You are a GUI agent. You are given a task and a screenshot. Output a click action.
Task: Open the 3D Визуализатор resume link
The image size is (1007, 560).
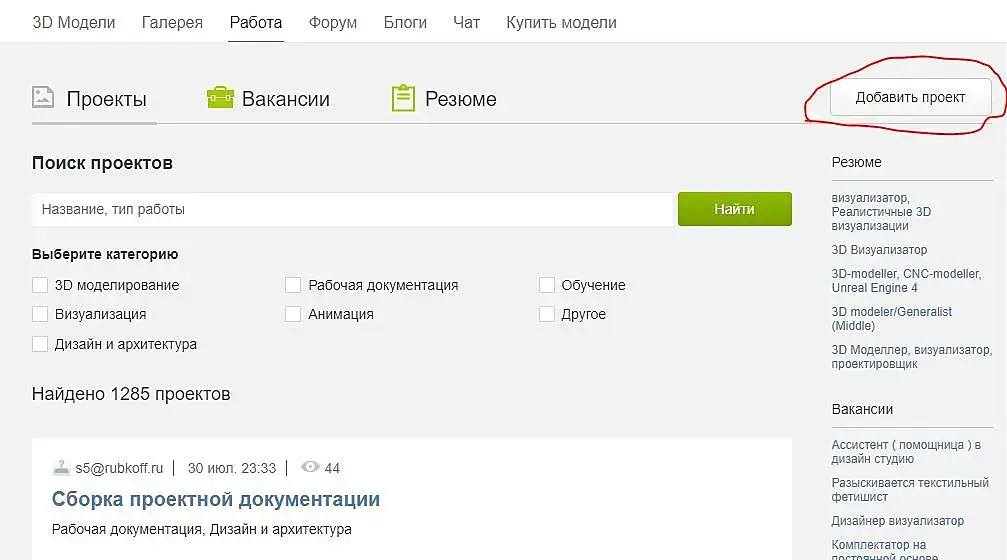[x=879, y=250]
